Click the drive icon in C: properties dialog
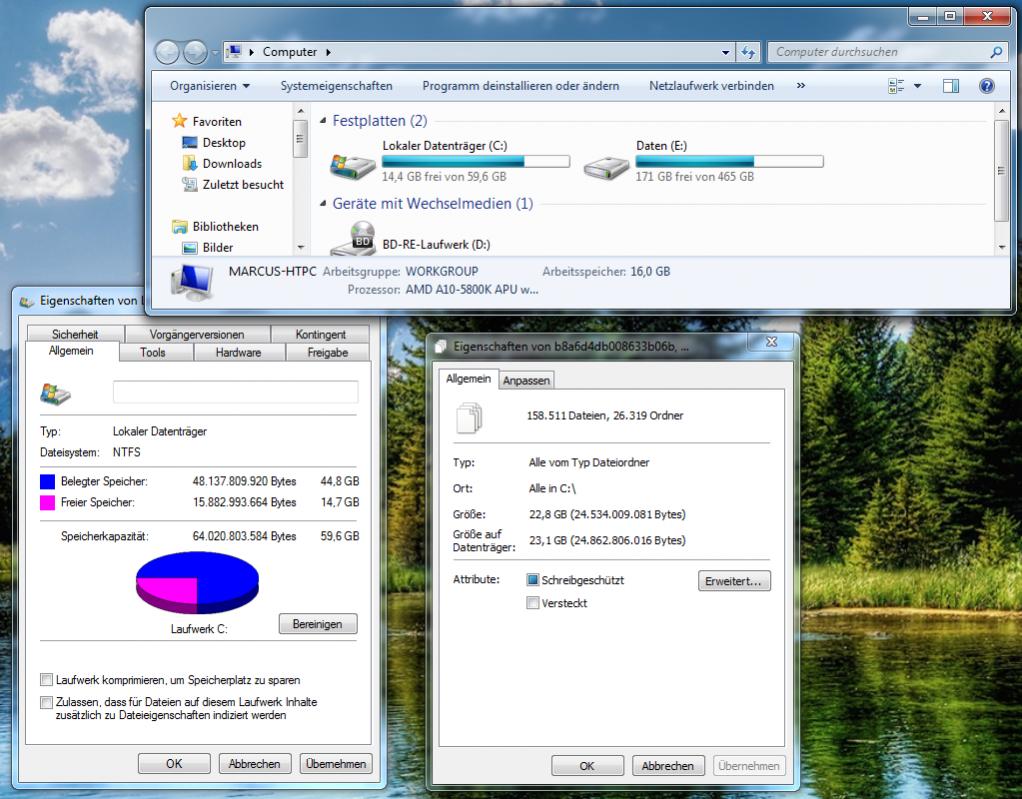The image size is (1022, 799). click(x=55, y=393)
